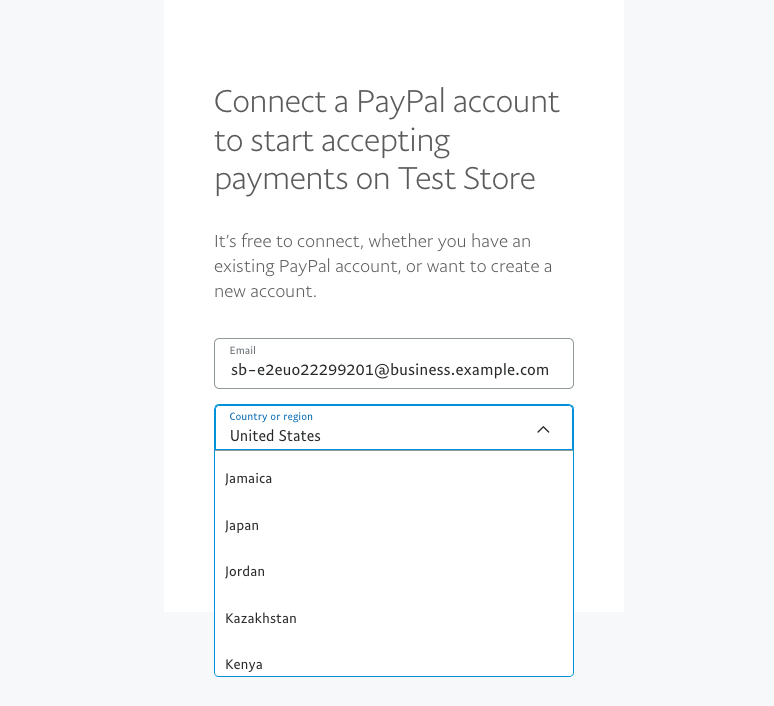Click gray page background left of card

tap(80, 350)
